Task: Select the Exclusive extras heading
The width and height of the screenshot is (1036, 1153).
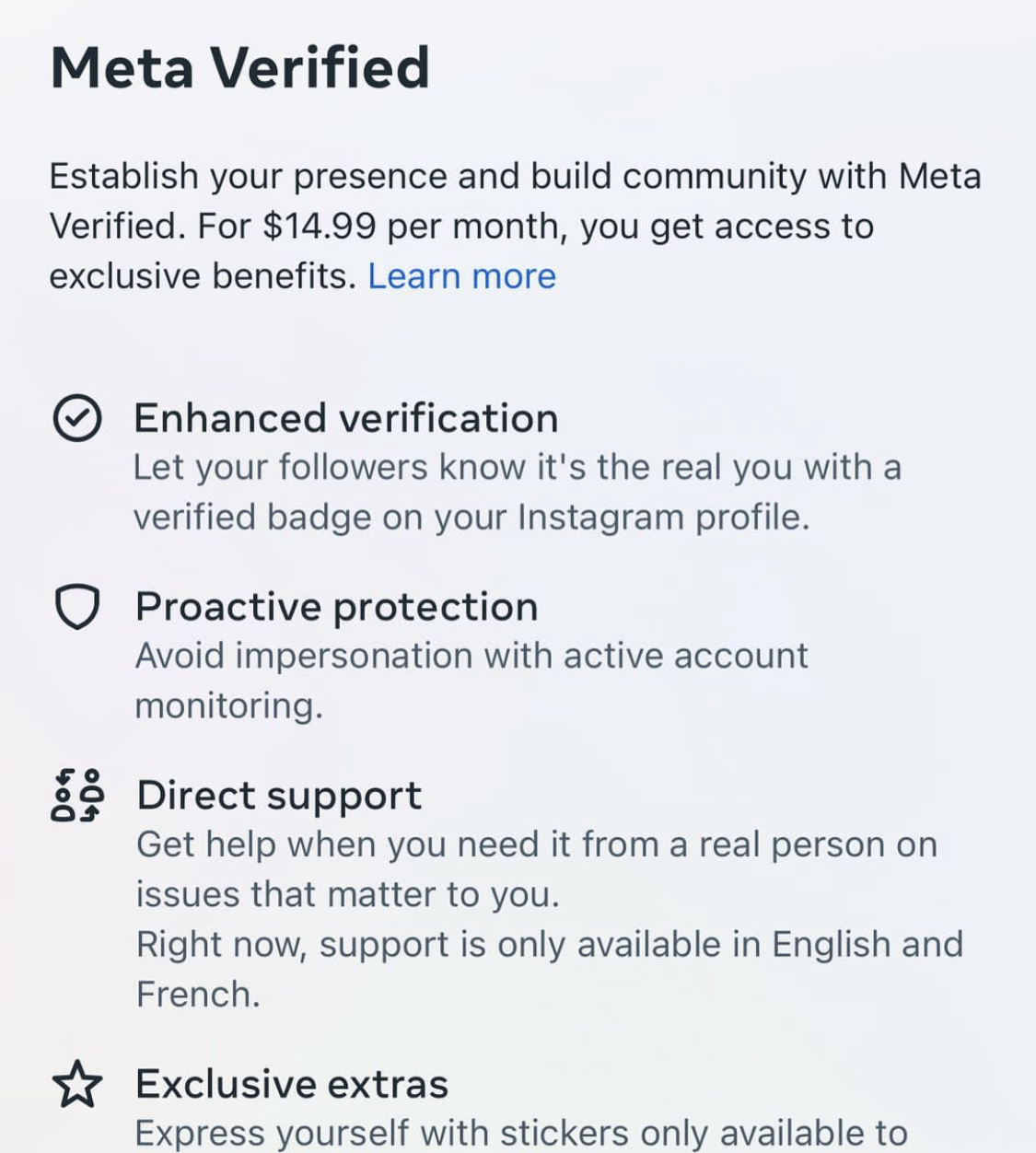Action: [292, 1084]
